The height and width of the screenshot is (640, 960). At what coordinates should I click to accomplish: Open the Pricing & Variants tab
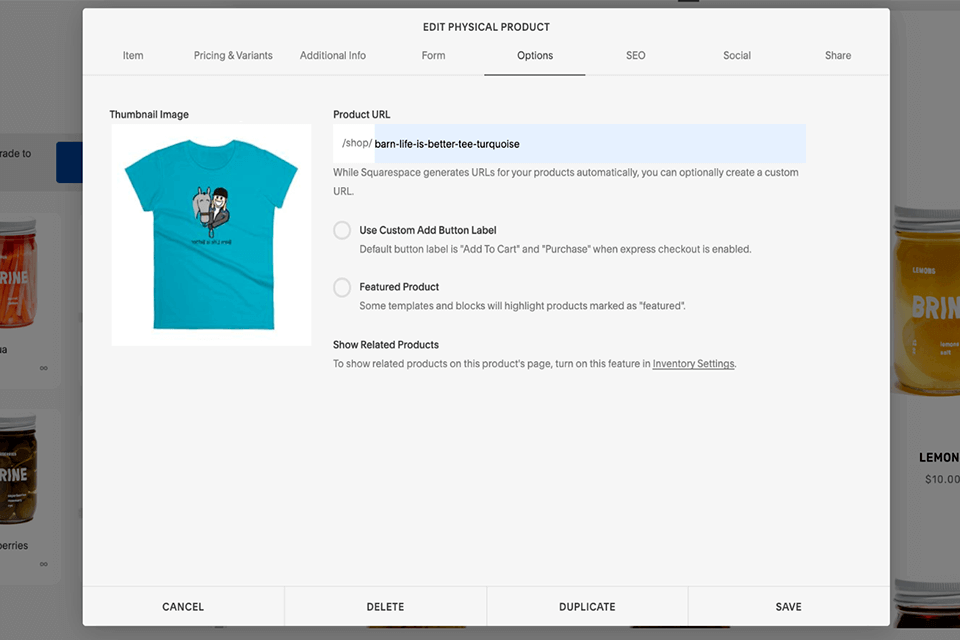[x=233, y=56]
